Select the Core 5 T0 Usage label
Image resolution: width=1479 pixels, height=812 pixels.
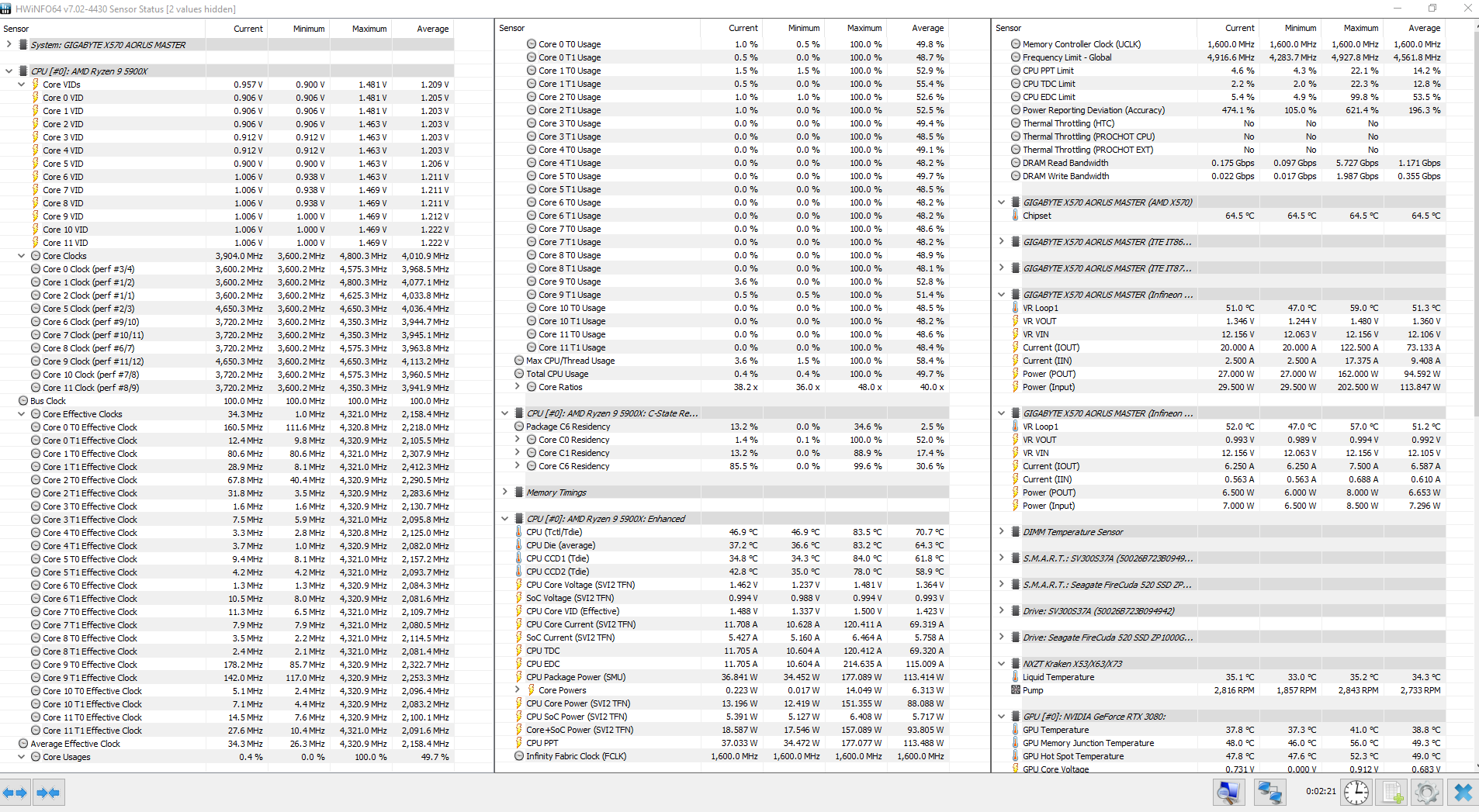(x=570, y=176)
